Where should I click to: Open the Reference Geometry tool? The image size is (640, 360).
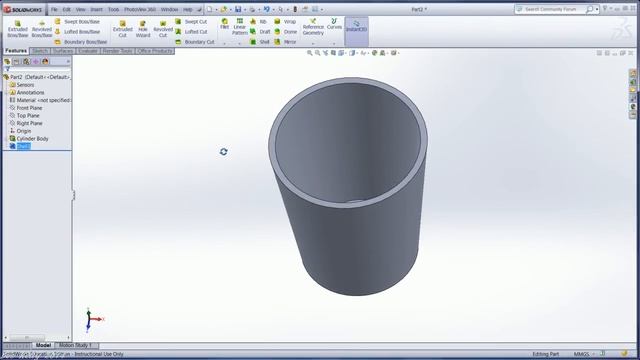(x=313, y=27)
